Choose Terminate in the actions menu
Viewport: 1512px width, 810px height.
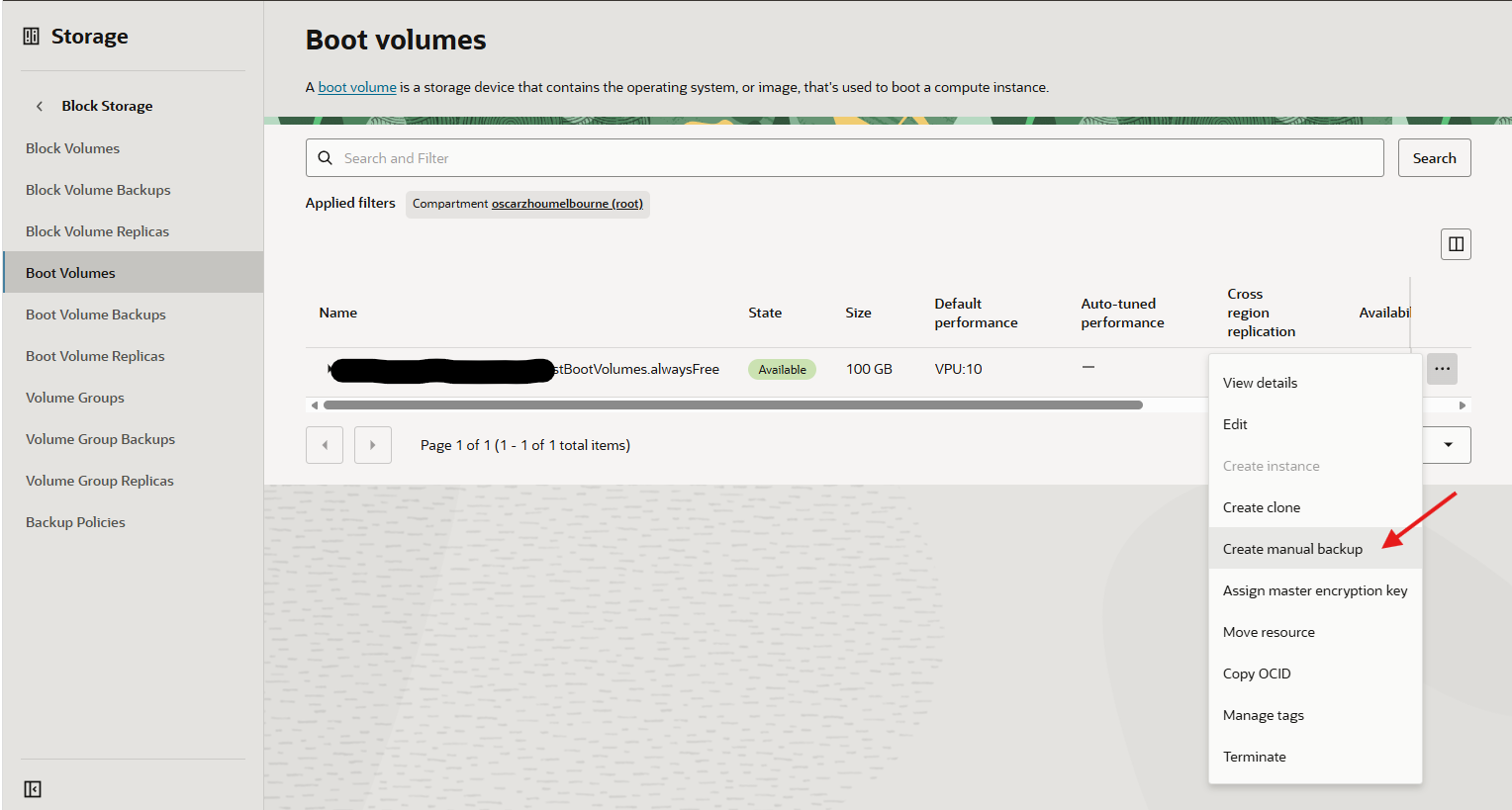pyautogui.click(x=1315, y=757)
